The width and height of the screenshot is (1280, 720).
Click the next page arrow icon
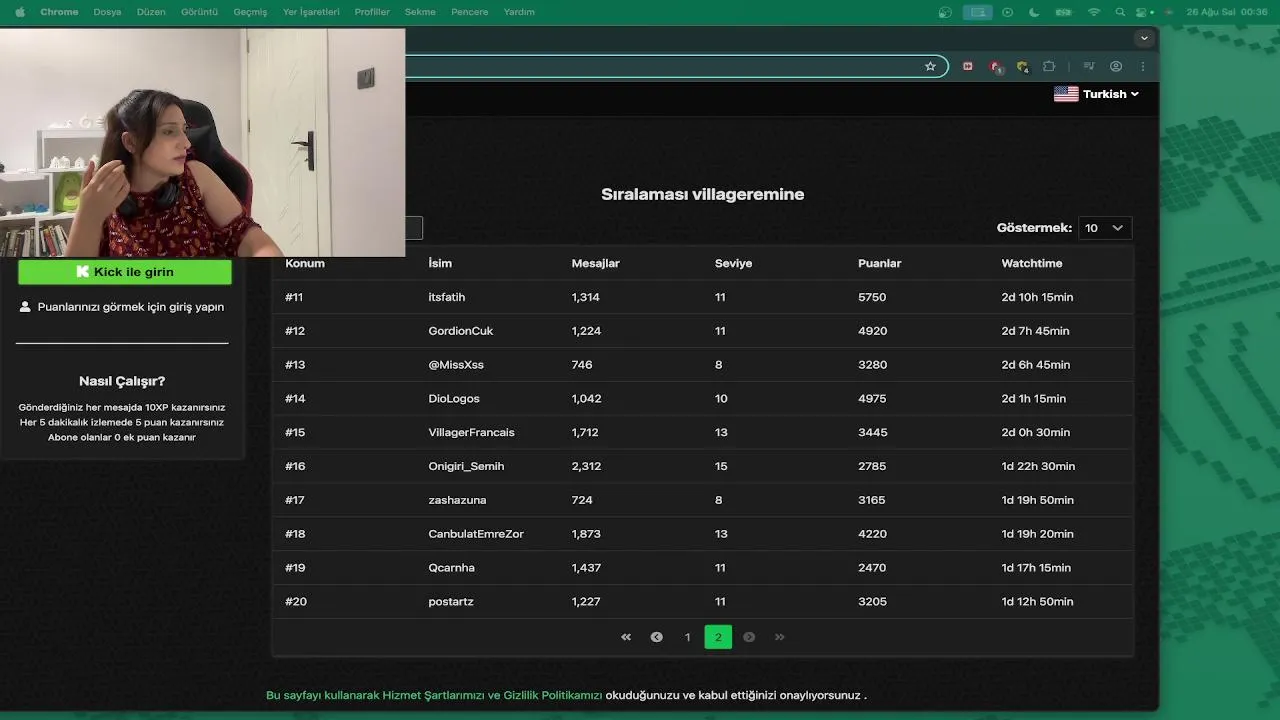tap(749, 637)
